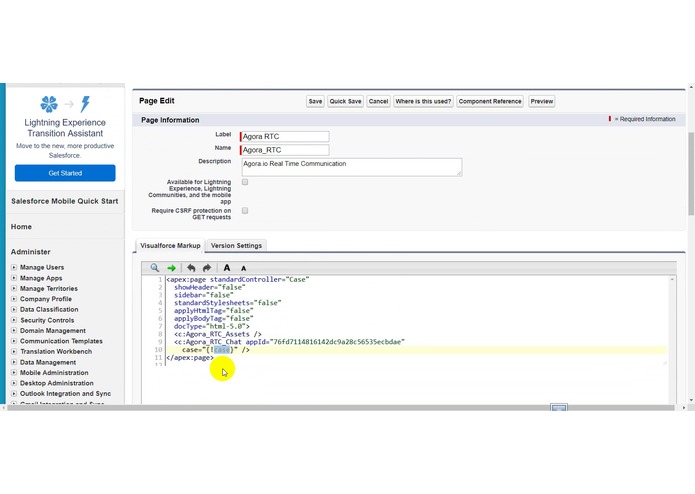This screenshot has width=695, height=494.
Task: Click the Label field containing Agora RTC
Action: coord(285,136)
